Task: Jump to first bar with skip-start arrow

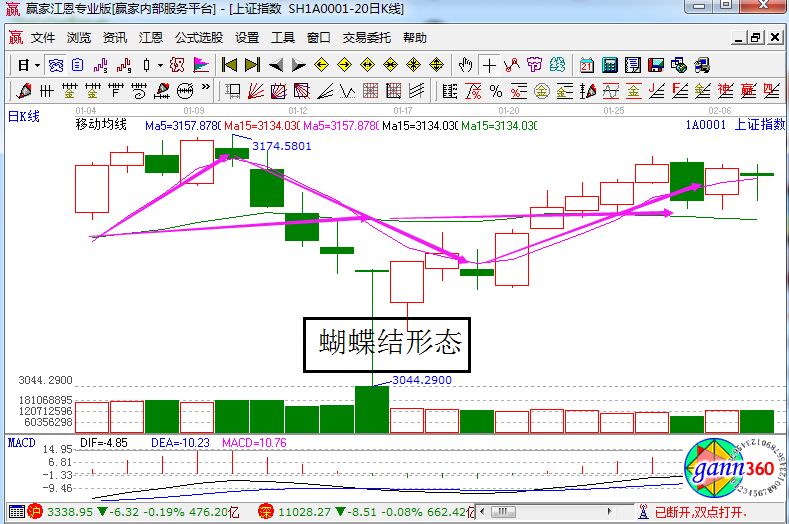Action: [229, 65]
